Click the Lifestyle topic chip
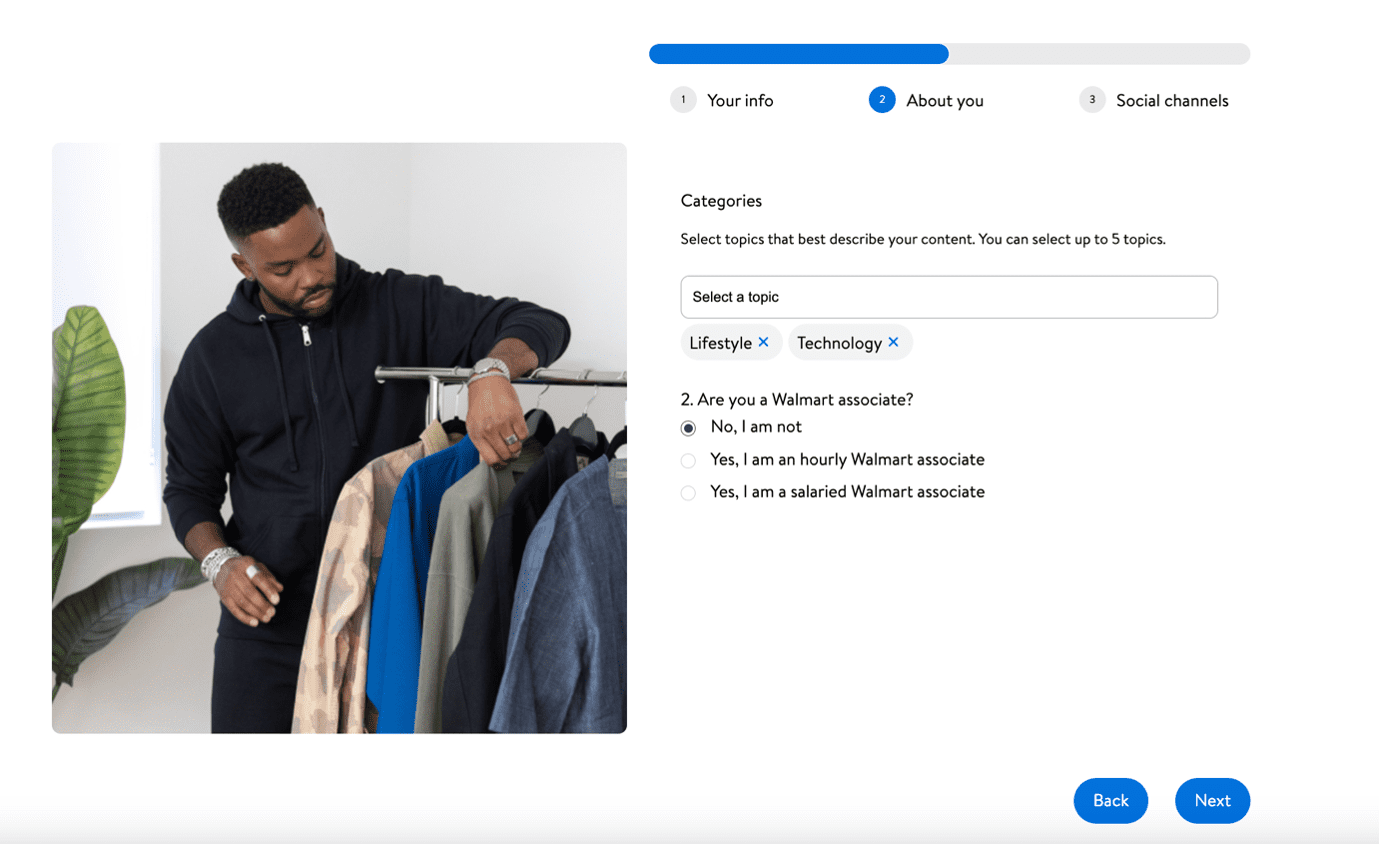The image size is (1384, 849). (724, 342)
